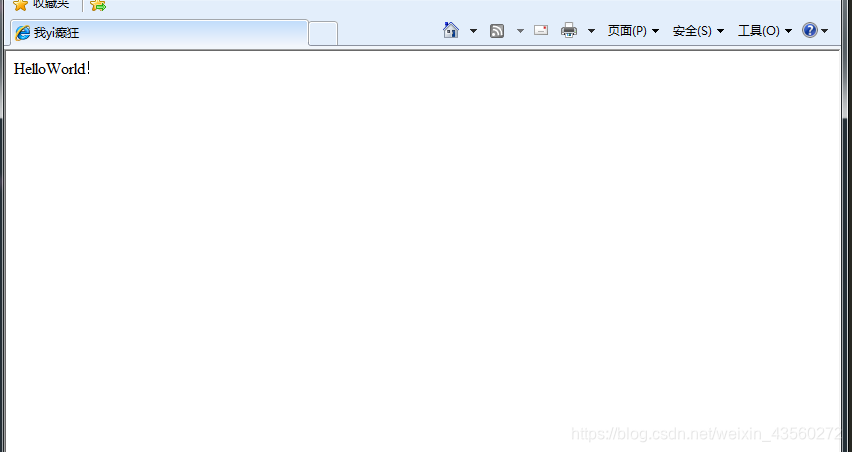
Task: Click the Help question mark icon
Action: 810,30
